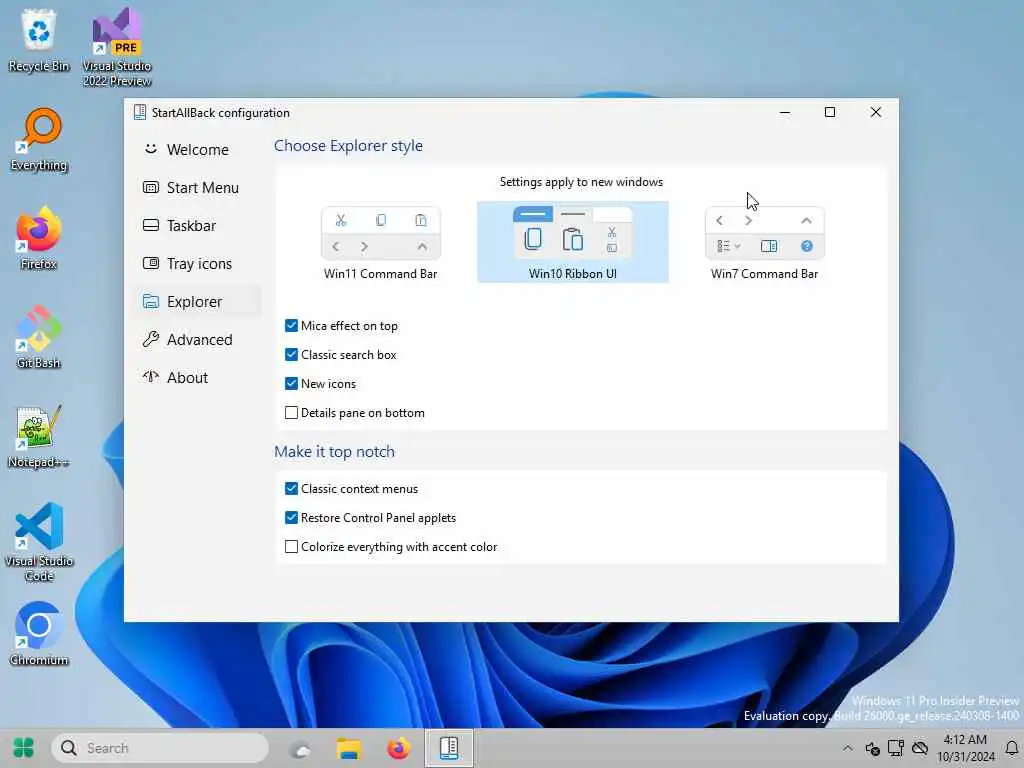
Task: Enable Details pane on bottom
Action: pos(291,413)
